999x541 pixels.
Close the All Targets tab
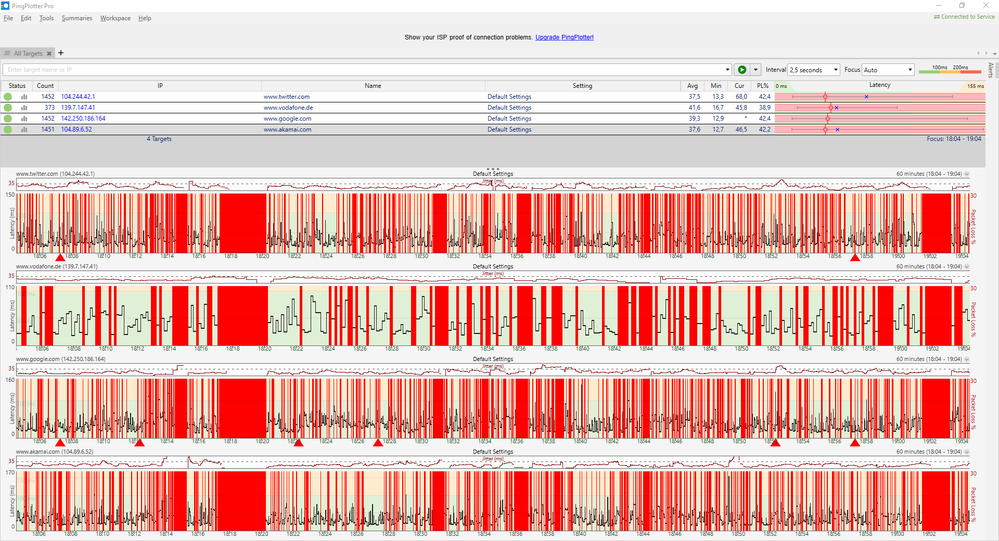click(x=49, y=54)
